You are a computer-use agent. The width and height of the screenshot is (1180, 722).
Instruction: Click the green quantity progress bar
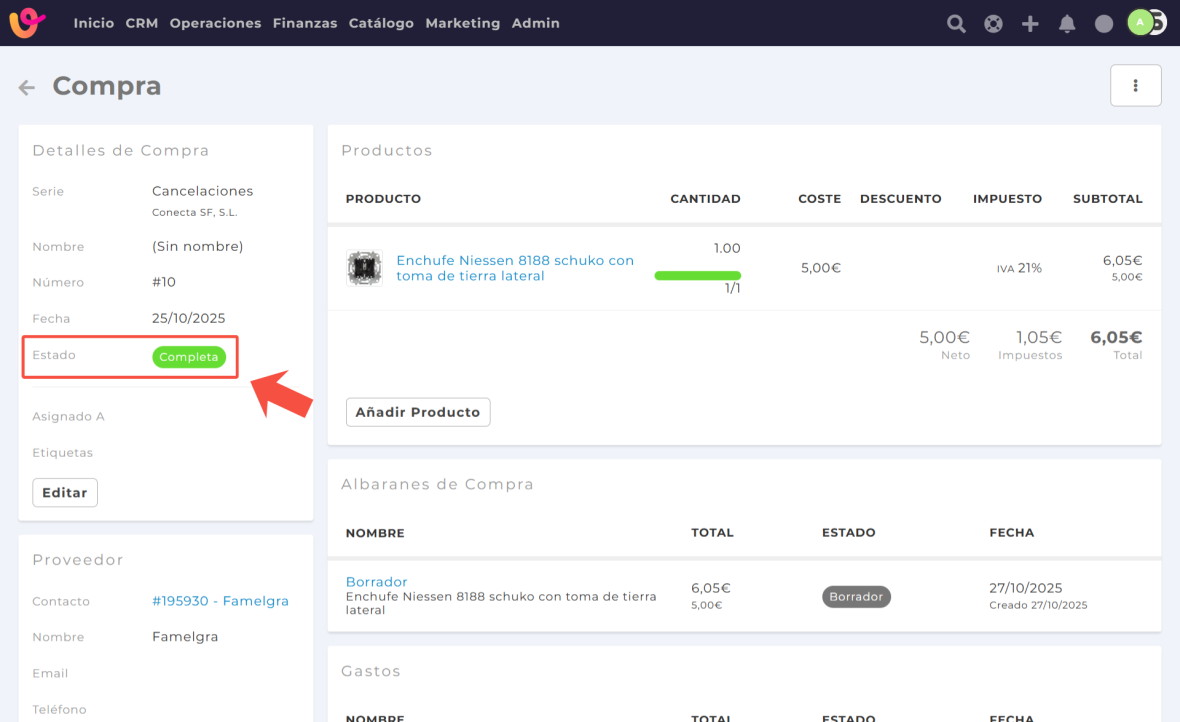tap(697, 275)
